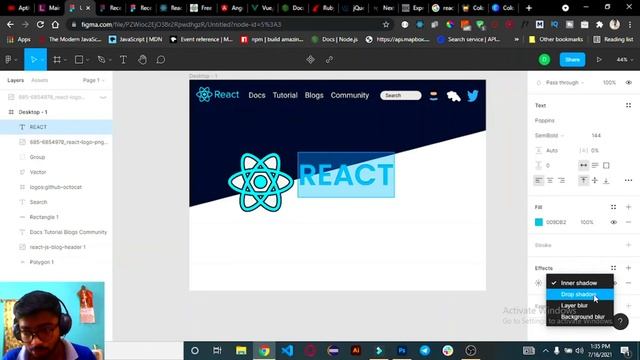The height and width of the screenshot is (360, 640).
Task: Choose Inner shadow effect option
Action: point(580,283)
